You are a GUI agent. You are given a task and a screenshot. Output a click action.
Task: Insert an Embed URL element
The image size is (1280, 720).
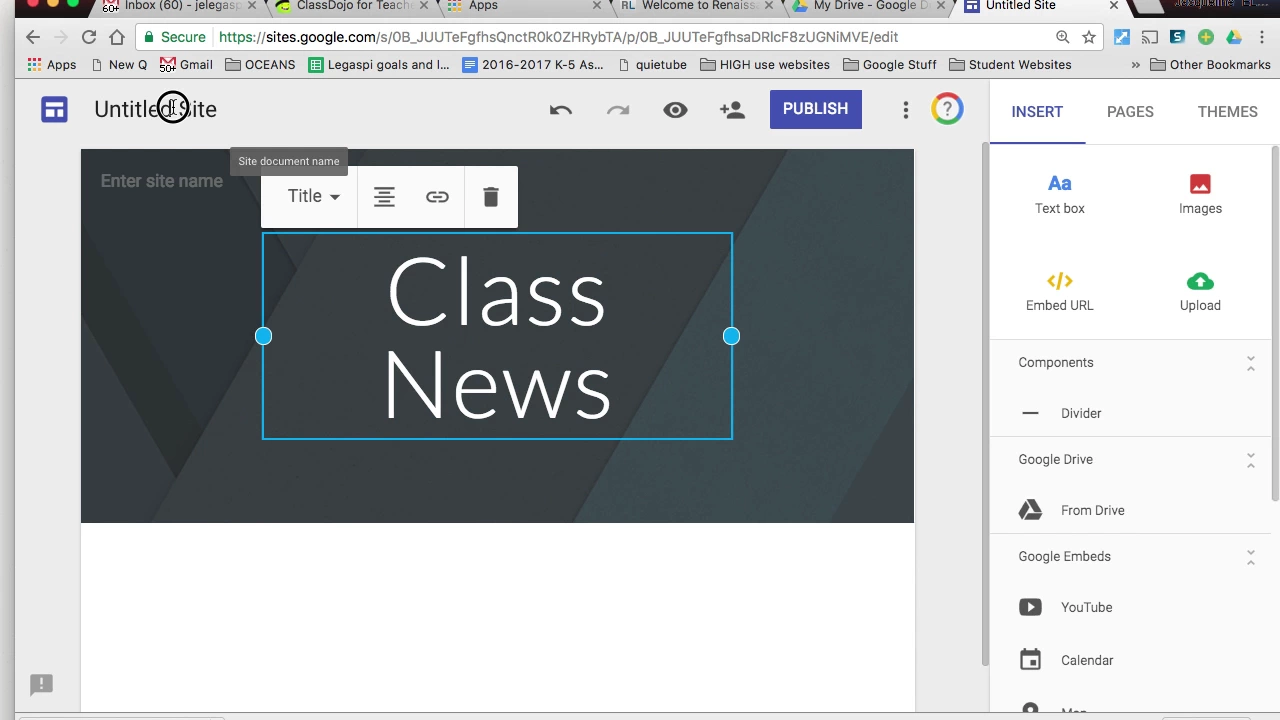click(x=1059, y=291)
